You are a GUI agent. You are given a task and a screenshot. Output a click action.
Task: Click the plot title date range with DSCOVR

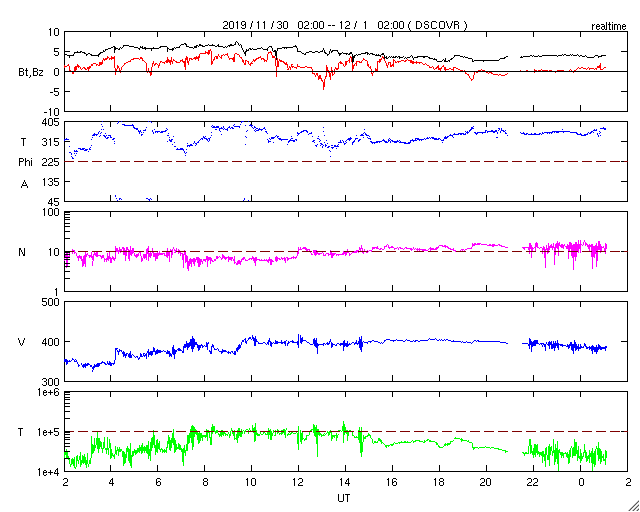[x=345, y=25]
